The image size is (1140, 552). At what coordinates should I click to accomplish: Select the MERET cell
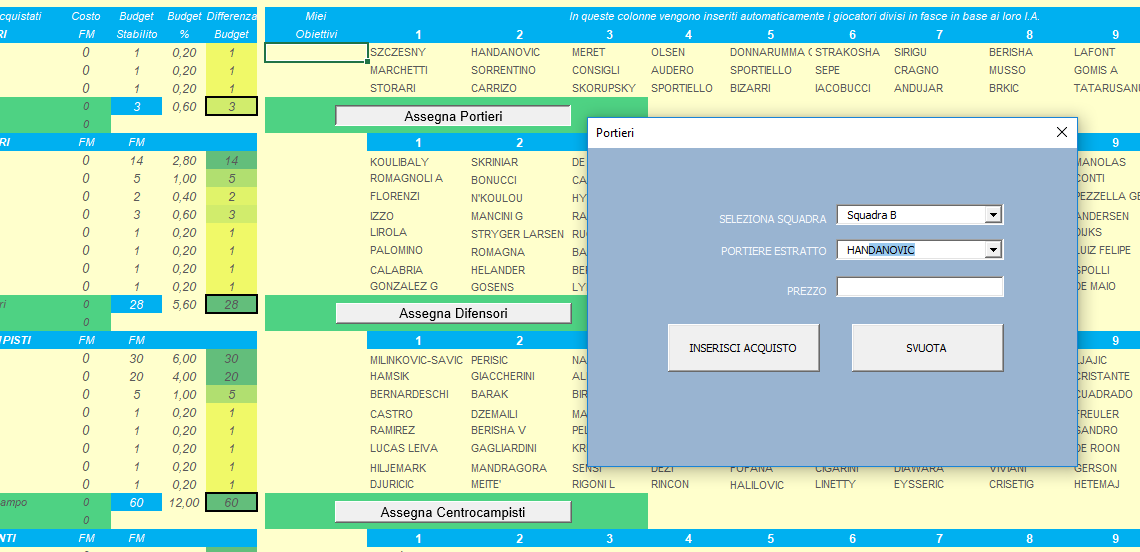click(x=588, y=52)
